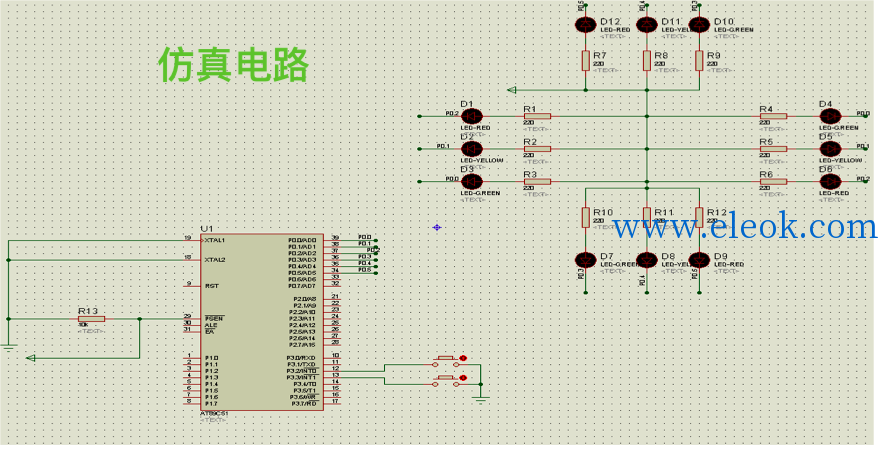Click the D4 green LED symbol
This screenshot has width=878, height=449.
pos(830,116)
